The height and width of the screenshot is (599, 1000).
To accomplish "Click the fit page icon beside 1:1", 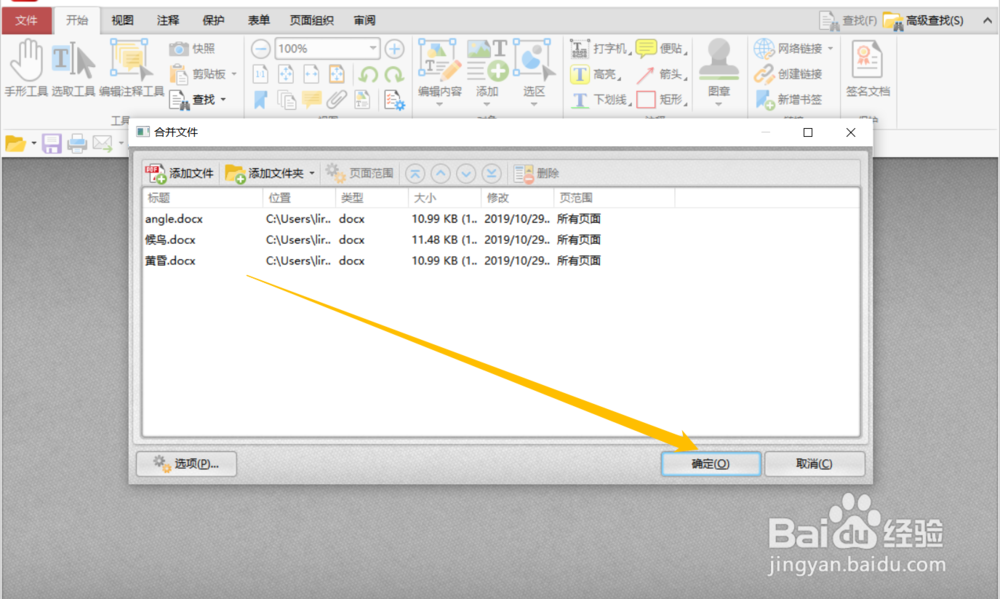I will click(286, 74).
